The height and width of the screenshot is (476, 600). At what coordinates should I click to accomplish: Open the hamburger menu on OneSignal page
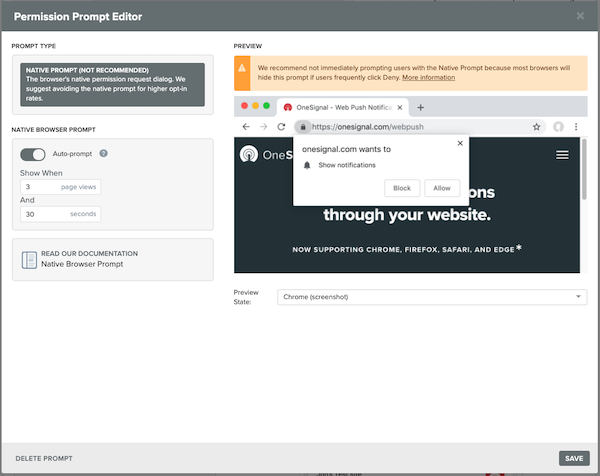pyautogui.click(x=562, y=155)
